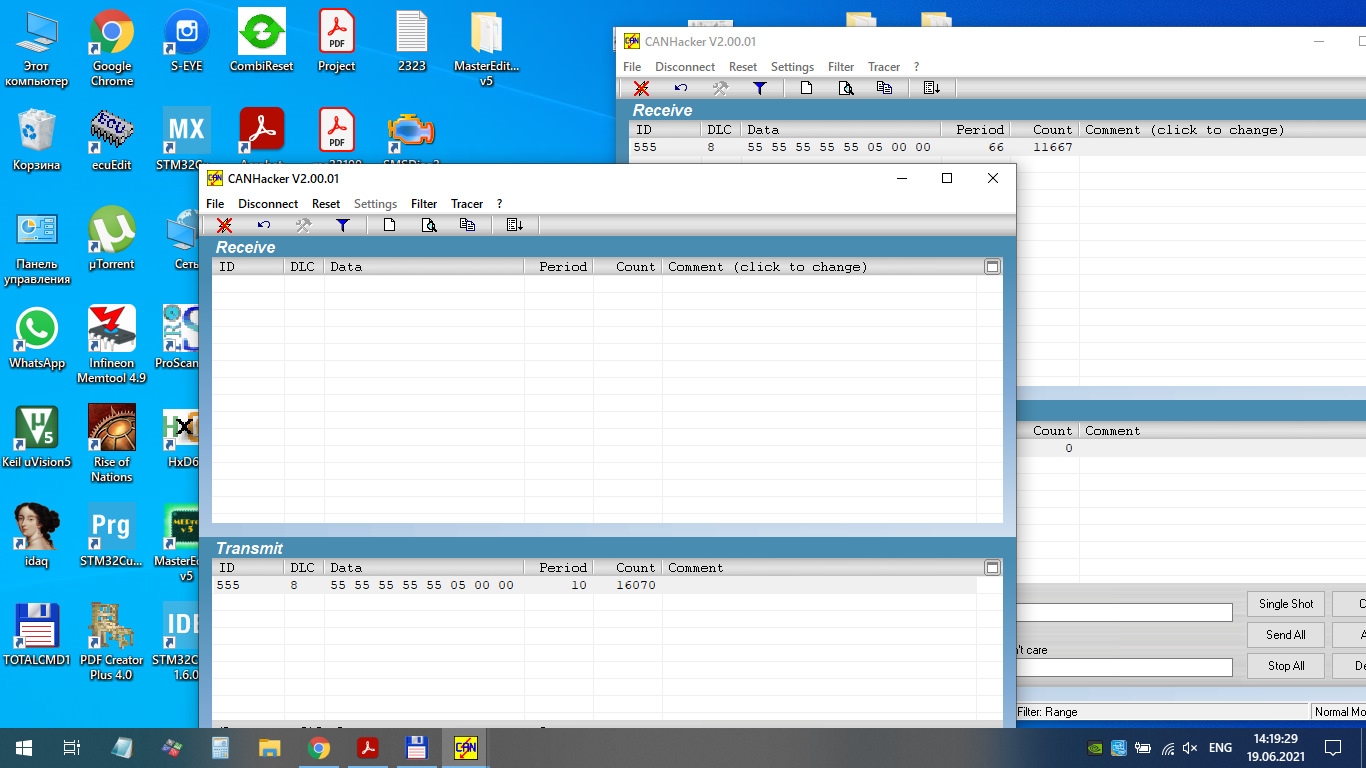Click the blue reset arrow icon in the back CANHacker window
The height and width of the screenshot is (768, 1366).
[681, 88]
